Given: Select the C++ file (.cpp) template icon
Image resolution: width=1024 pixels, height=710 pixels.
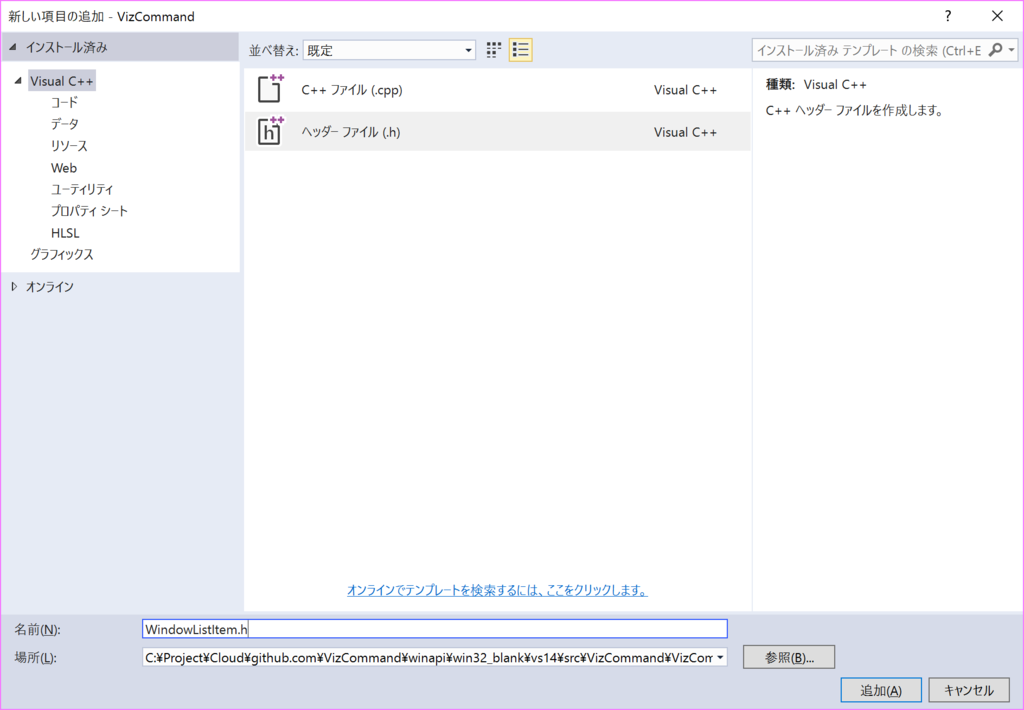Looking at the screenshot, I should pos(270,89).
